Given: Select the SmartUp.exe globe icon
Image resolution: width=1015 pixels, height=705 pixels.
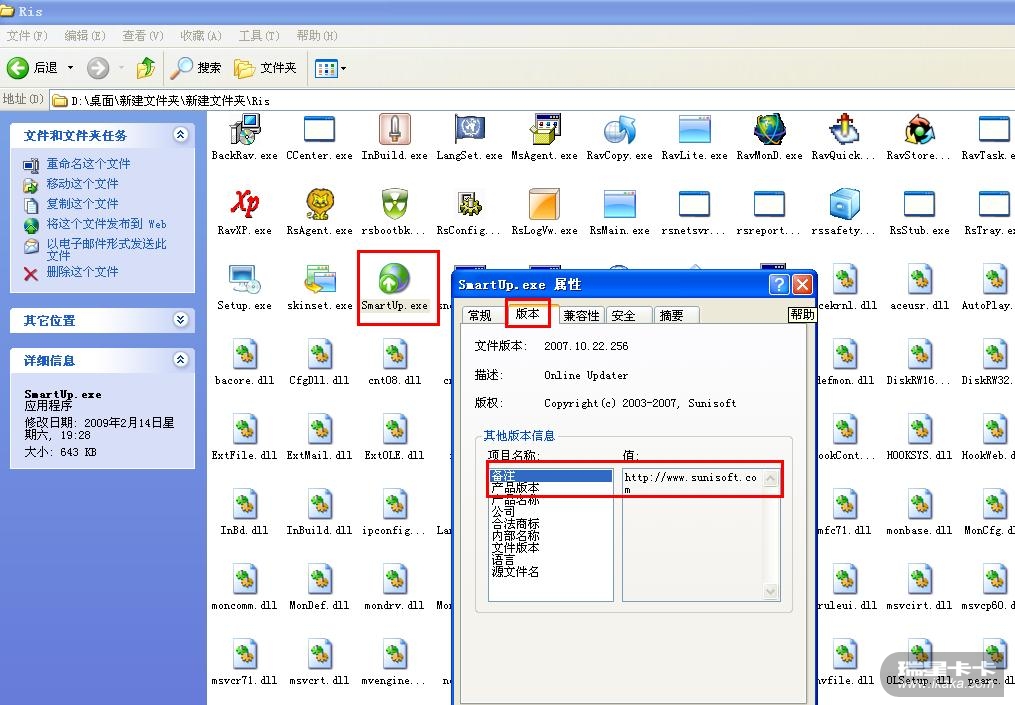Looking at the screenshot, I should pyautogui.click(x=394, y=279).
